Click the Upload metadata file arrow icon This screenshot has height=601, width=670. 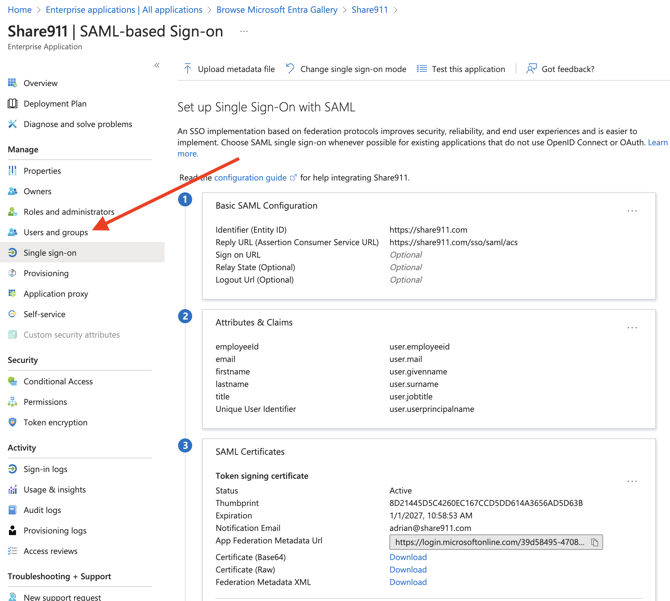click(x=187, y=69)
